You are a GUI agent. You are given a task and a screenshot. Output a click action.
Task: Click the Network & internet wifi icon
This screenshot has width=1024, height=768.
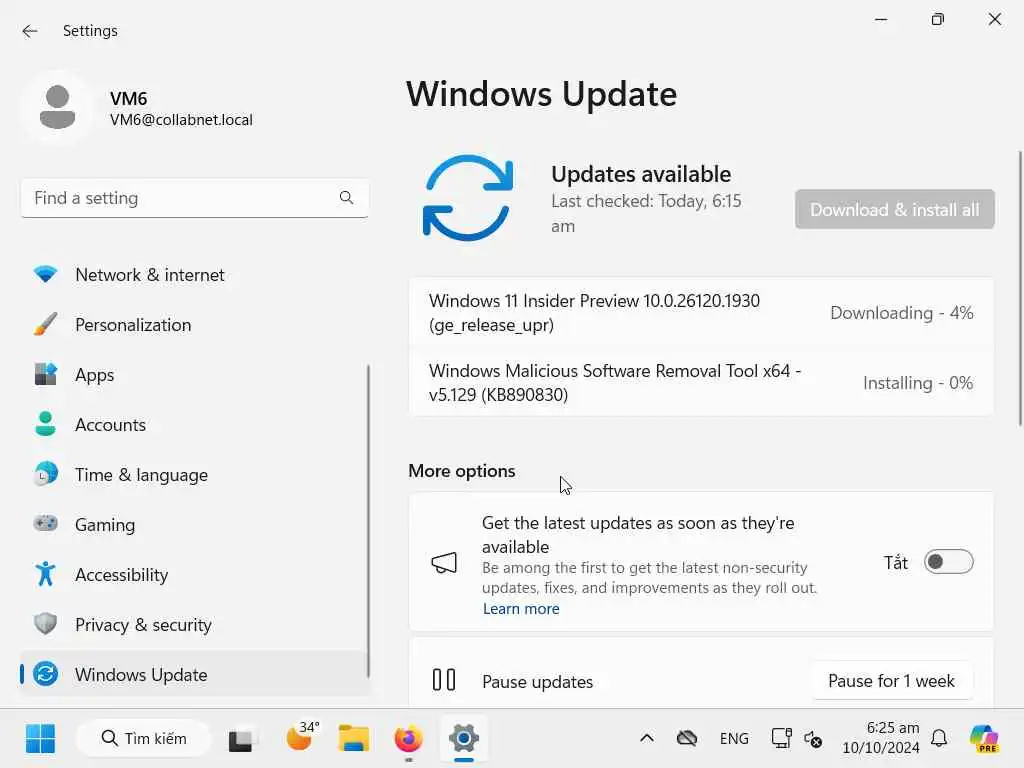(x=45, y=274)
